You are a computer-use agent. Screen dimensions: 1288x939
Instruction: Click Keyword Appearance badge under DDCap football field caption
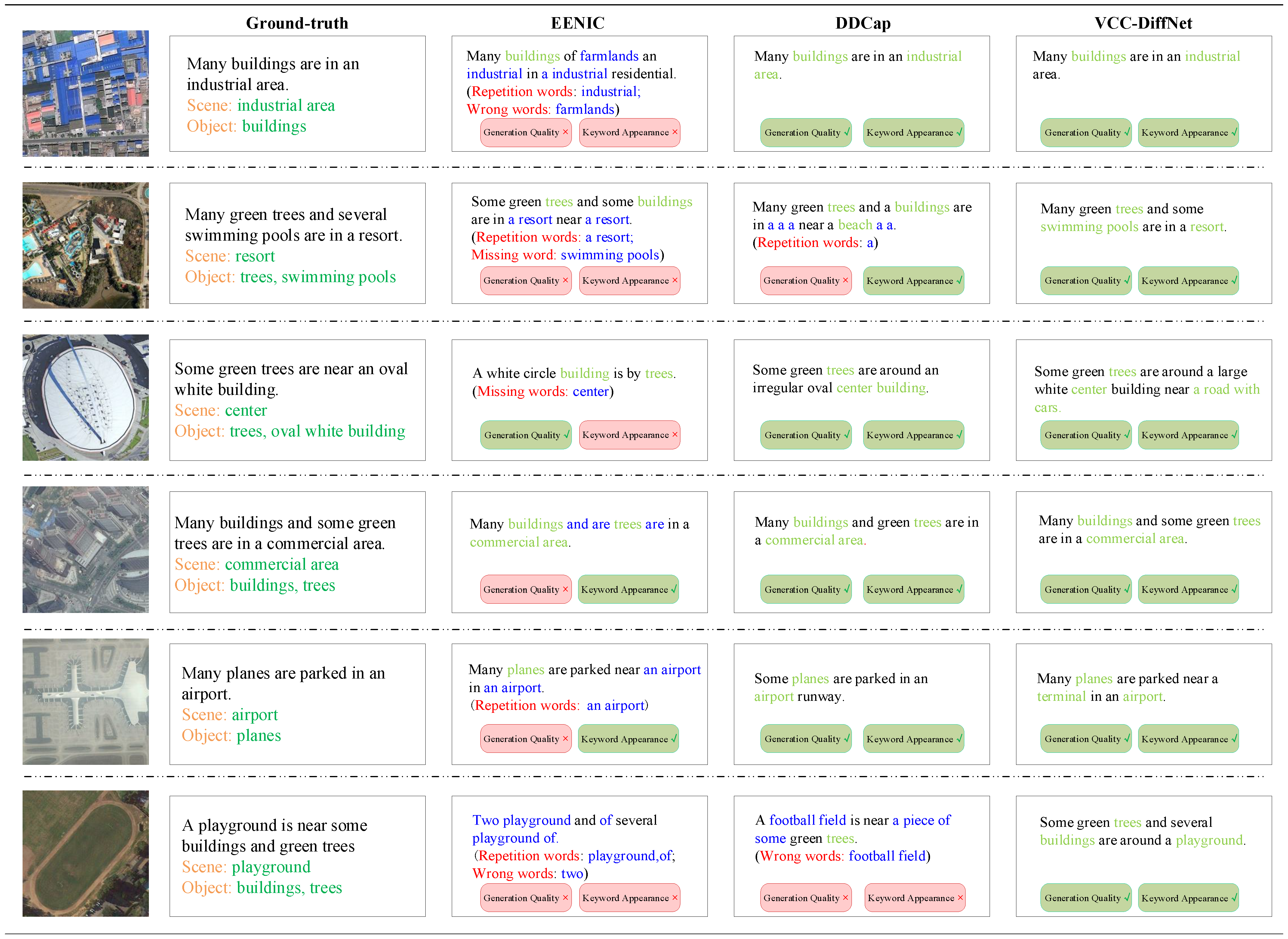click(914, 898)
